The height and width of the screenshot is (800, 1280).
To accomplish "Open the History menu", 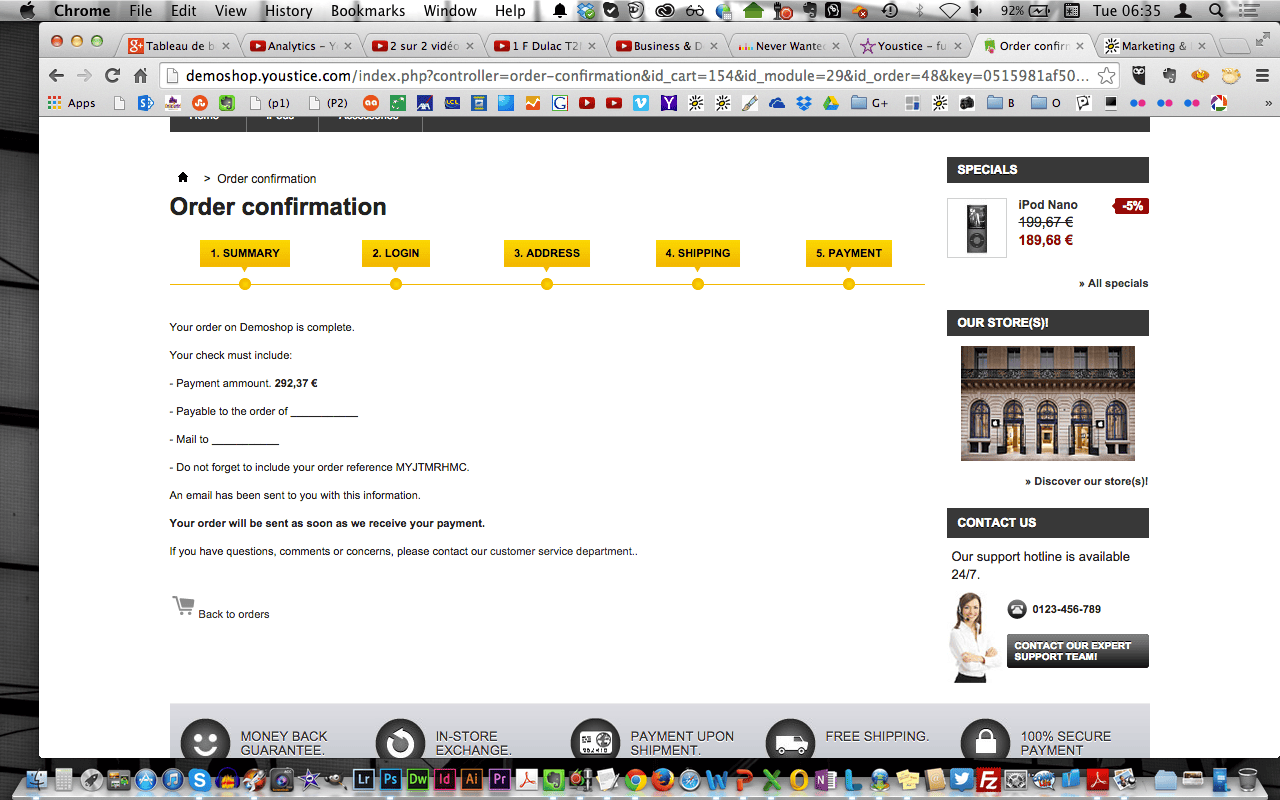I will tap(289, 11).
